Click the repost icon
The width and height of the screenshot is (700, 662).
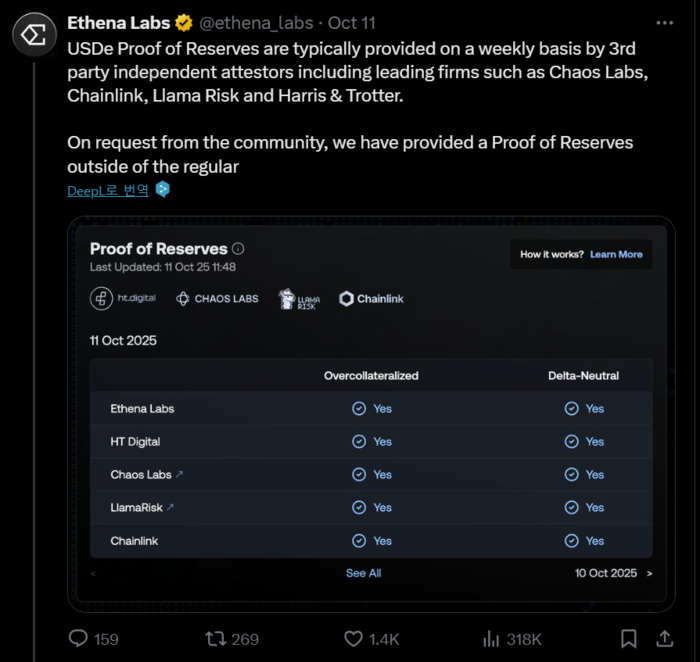coord(215,638)
